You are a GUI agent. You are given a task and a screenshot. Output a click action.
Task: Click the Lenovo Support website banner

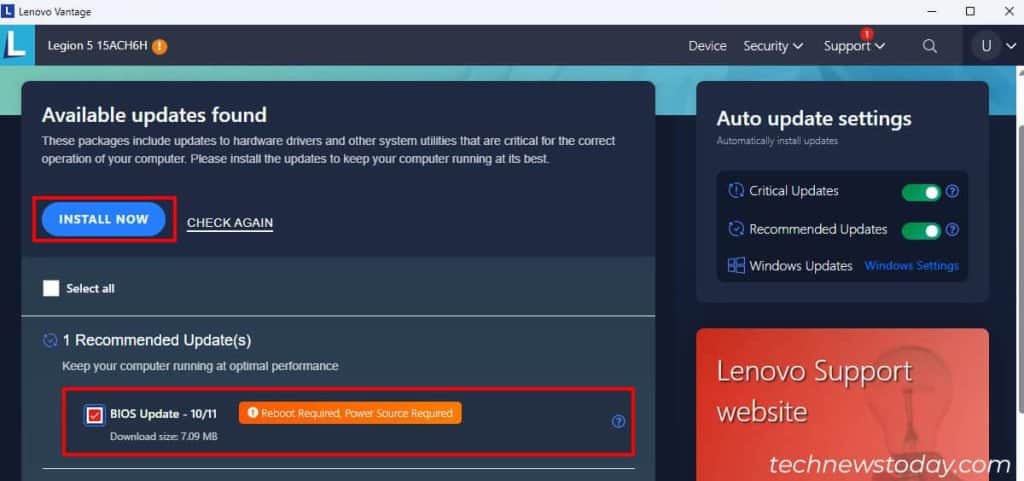(842, 400)
